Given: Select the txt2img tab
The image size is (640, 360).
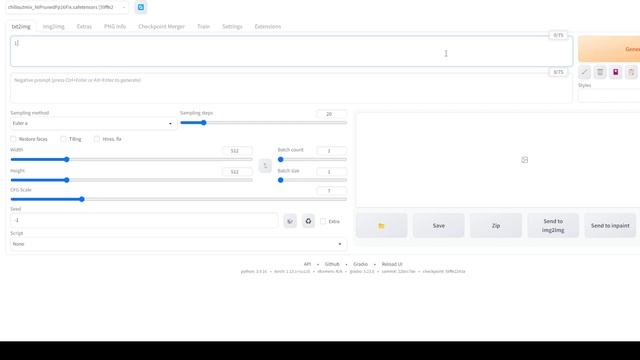Looking at the screenshot, I should [x=21, y=27].
